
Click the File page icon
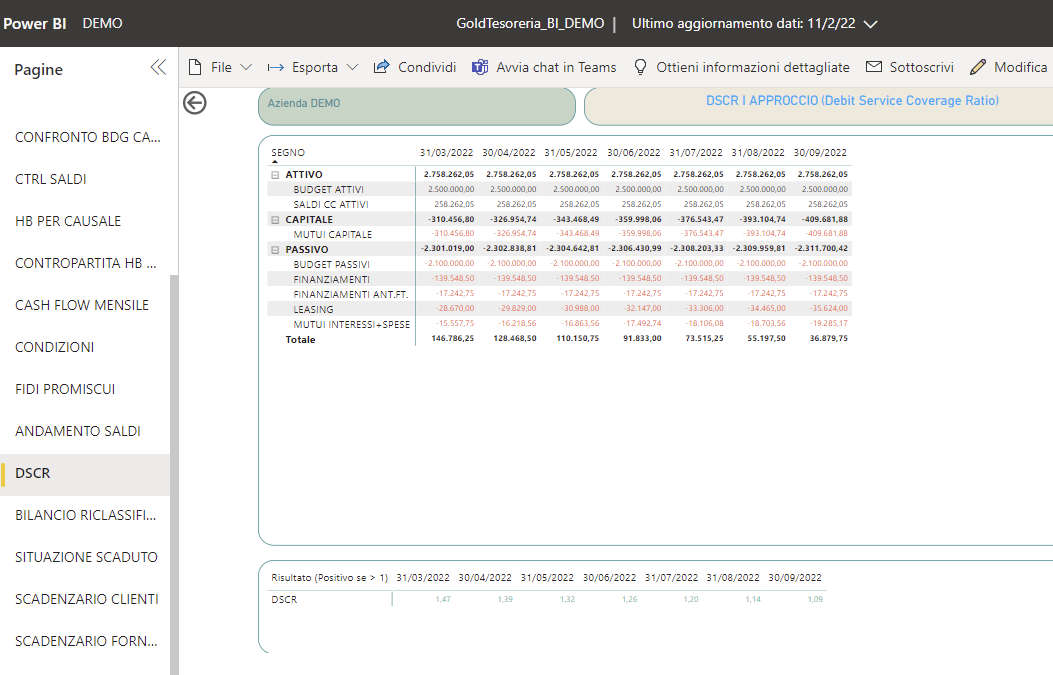195,67
